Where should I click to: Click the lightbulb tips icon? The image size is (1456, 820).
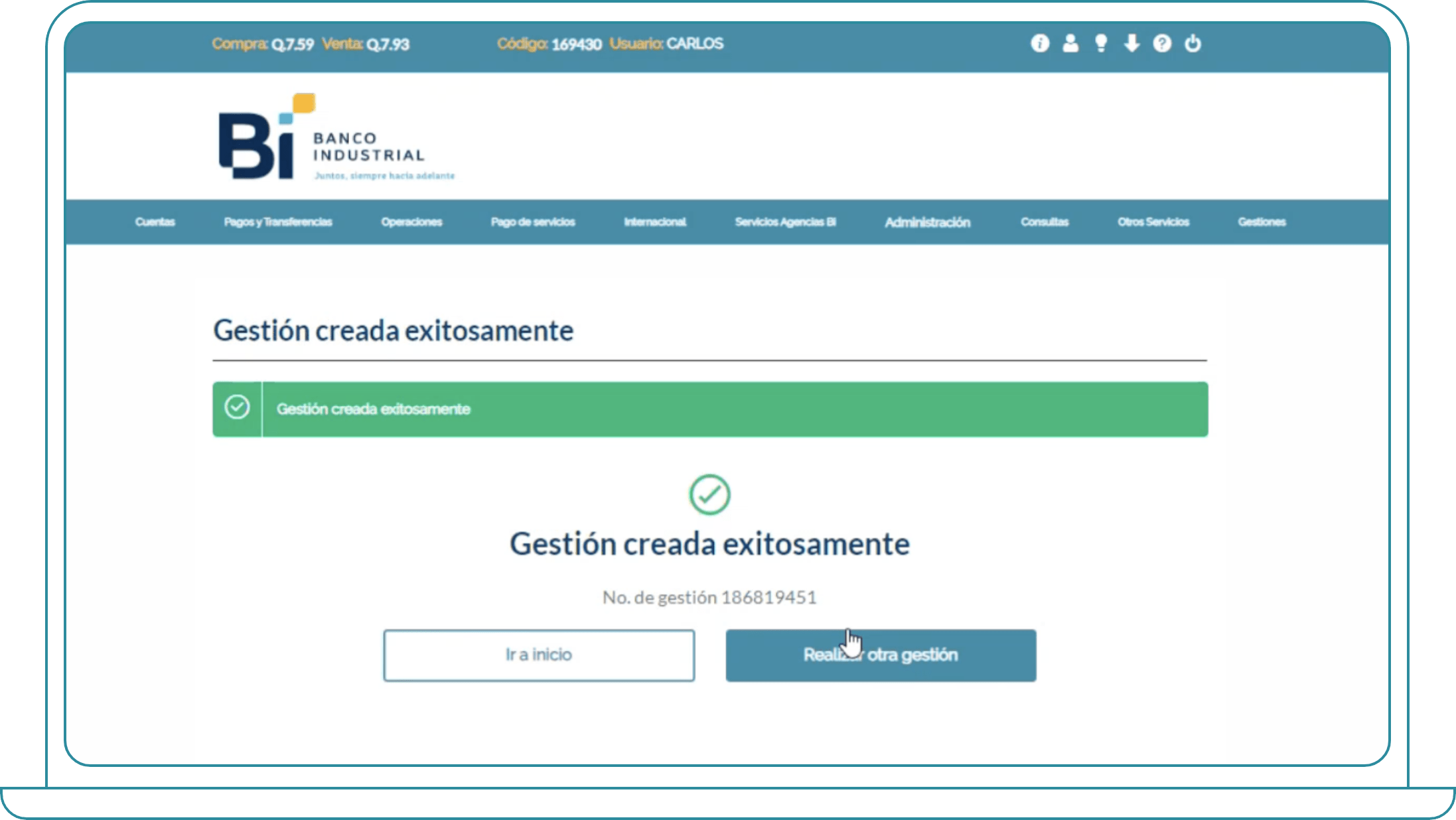click(x=1101, y=43)
